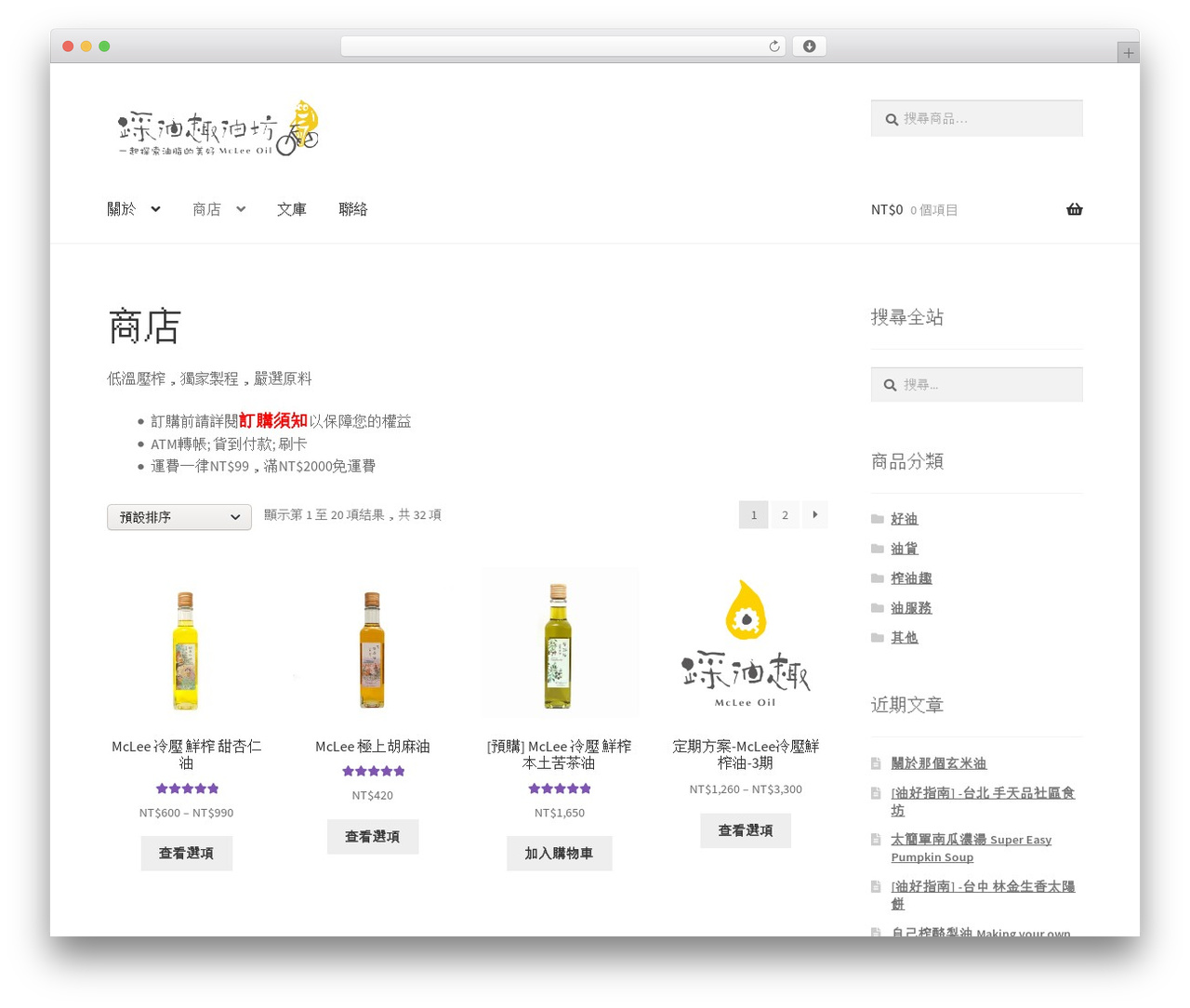Open article Super Easy Pumpkin Soup
The width and height of the screenshot is (1190, 1008).
click(971, 848)
